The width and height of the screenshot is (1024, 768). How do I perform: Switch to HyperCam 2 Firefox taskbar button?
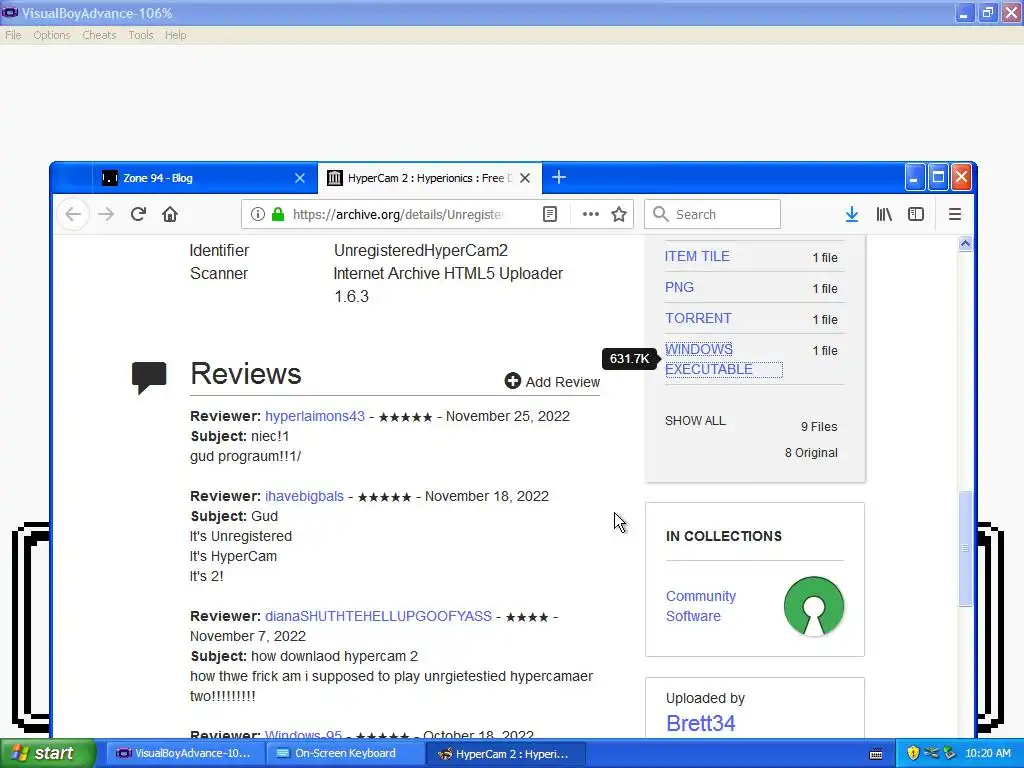coord(505,754)
